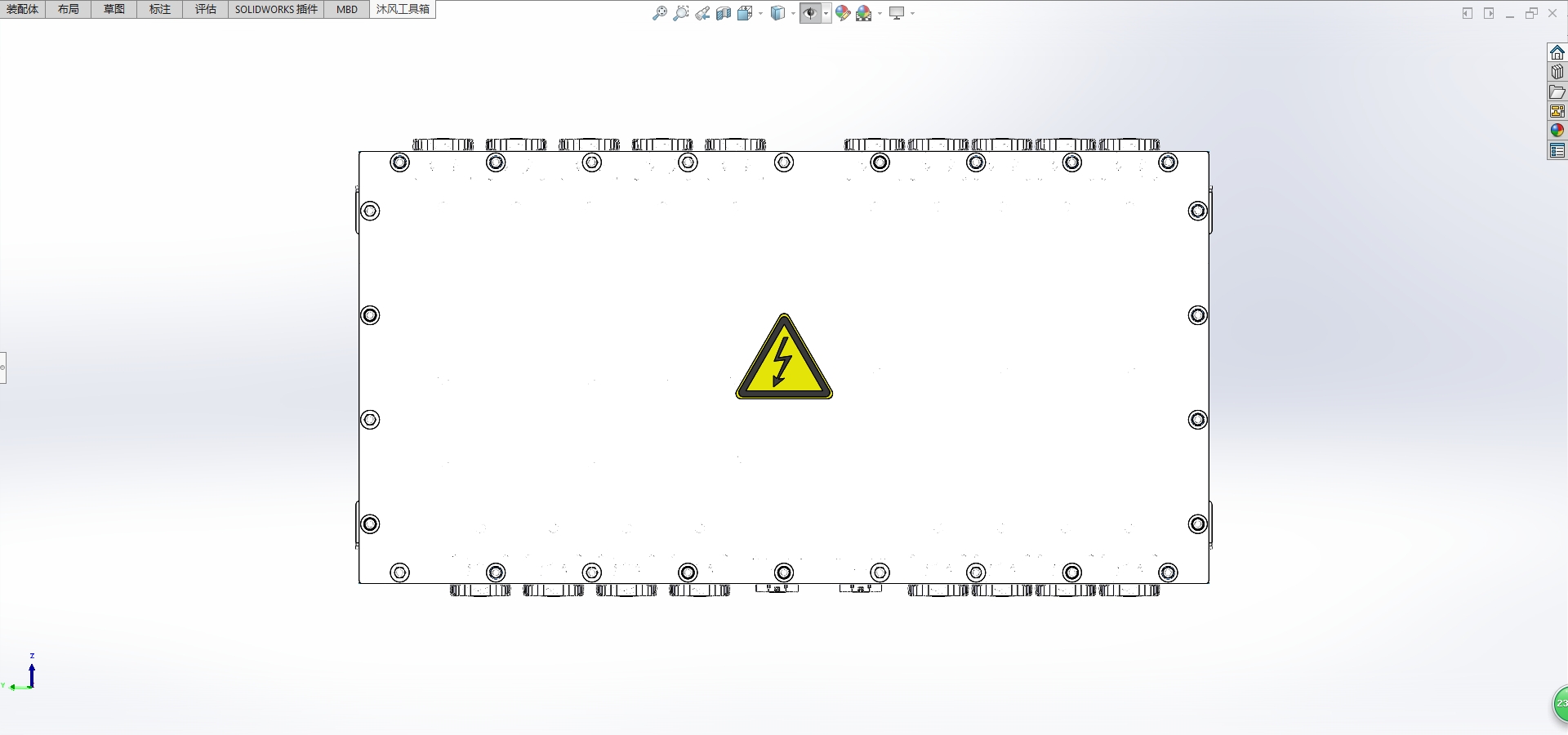The width and height of the screenshot is (1568, 735).
Task: Switch to the 布局 tab
Action: click(x=69, y=9)
